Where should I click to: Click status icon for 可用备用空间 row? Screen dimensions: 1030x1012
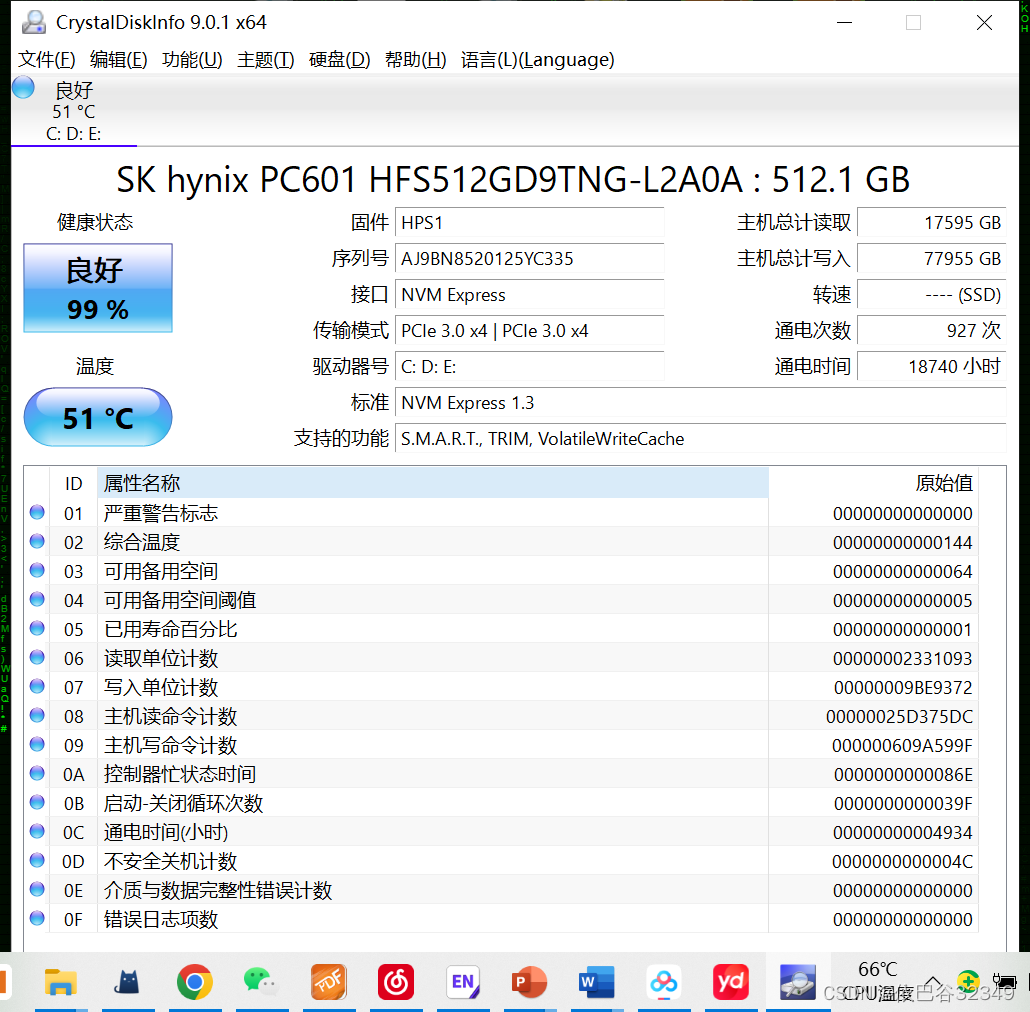click(37, 570)
